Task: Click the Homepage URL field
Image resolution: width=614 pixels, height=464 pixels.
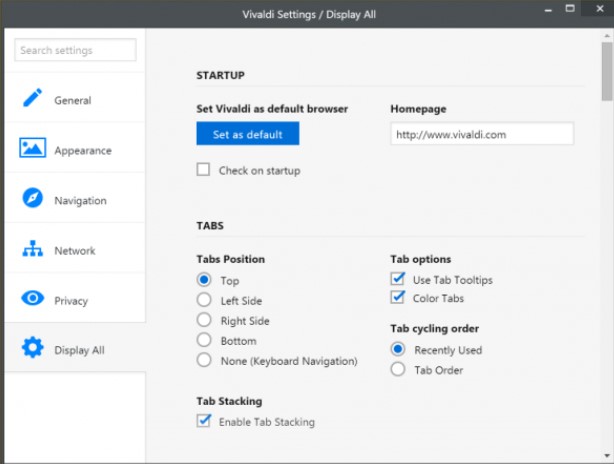Action: (481, 134)
